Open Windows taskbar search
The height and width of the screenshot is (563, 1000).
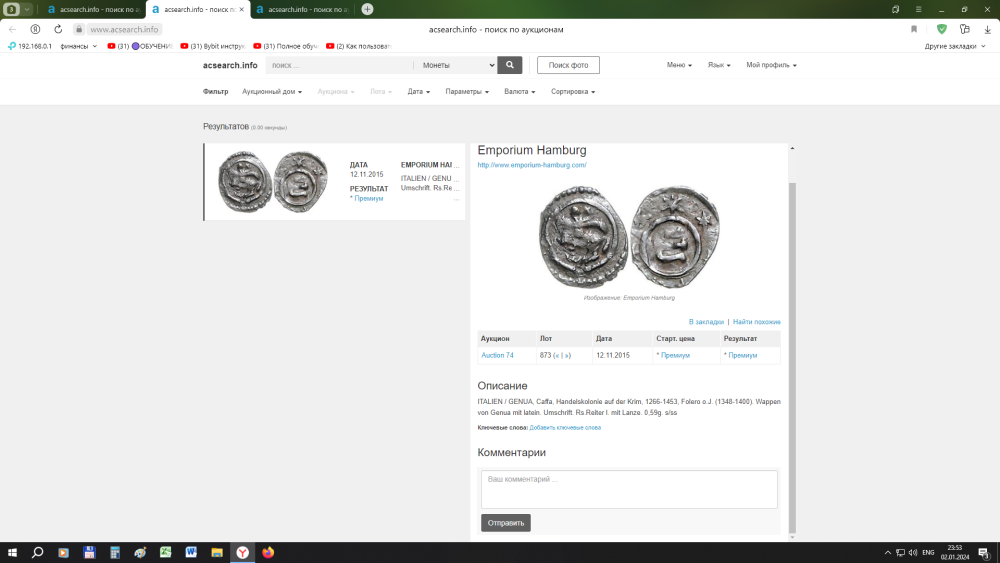point(37,552)
